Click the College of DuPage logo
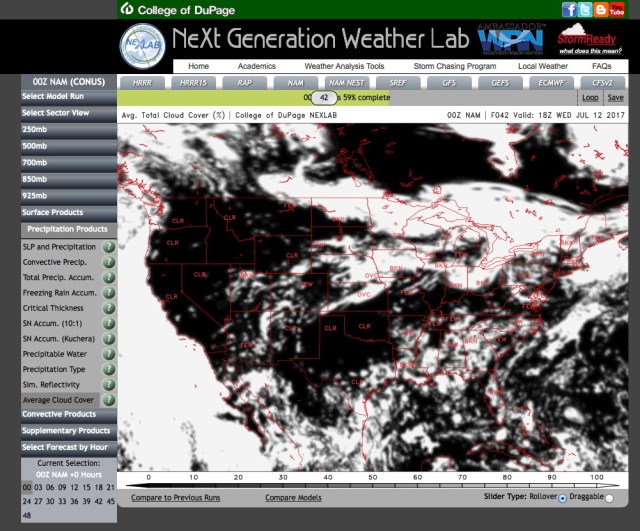640x531 pixels. 178,9
